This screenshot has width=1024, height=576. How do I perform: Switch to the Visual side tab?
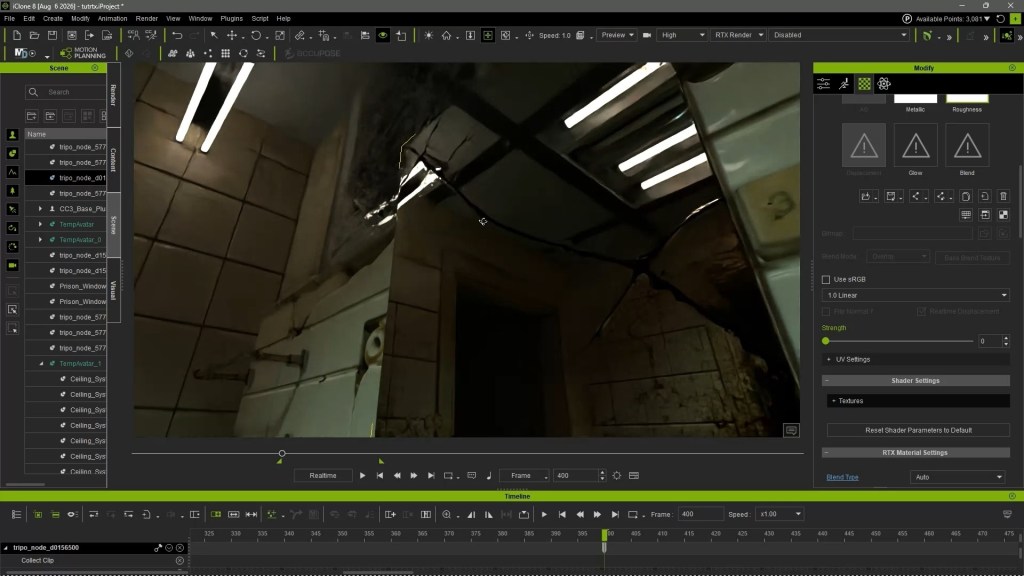[x=114, y=290]
